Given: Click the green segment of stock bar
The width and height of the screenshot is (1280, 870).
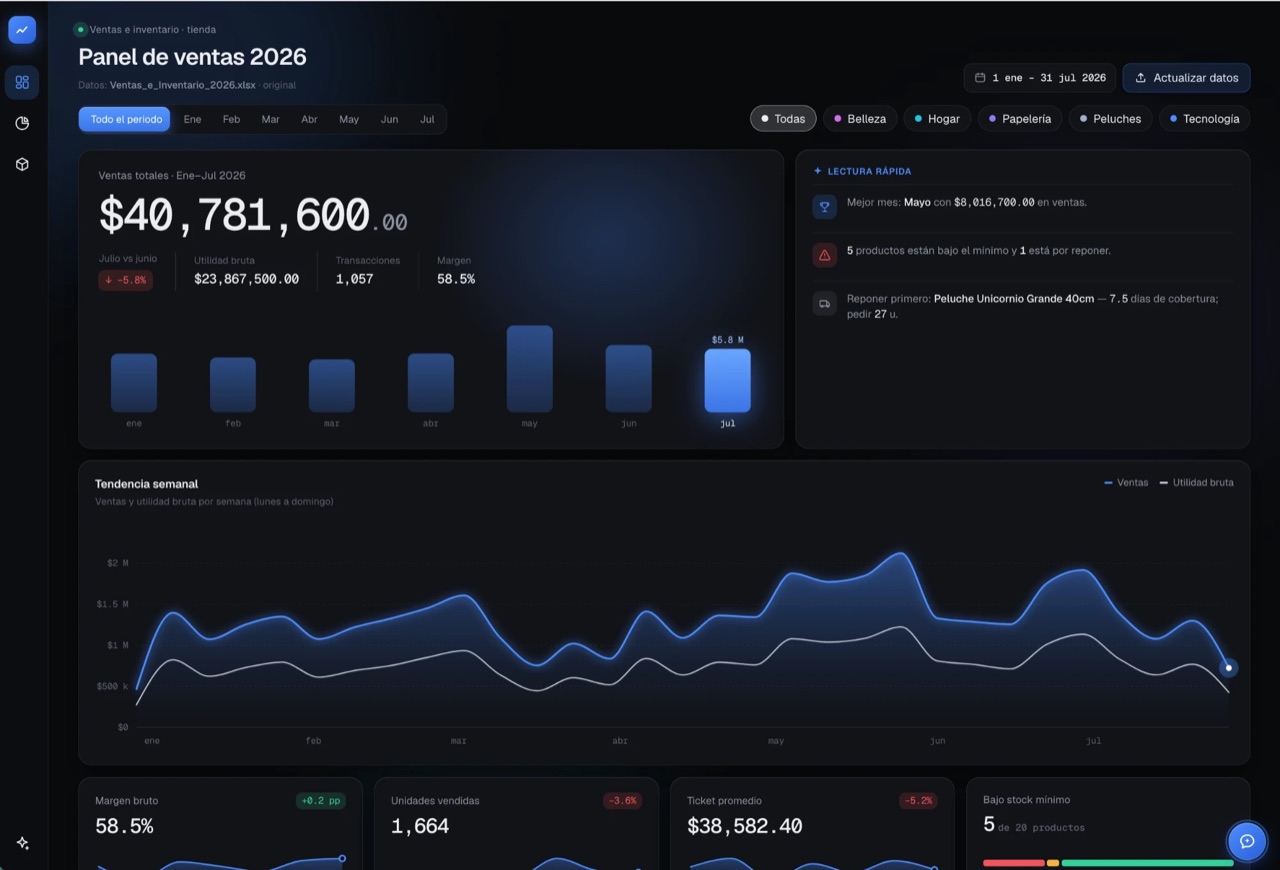Looking at the screenshot, I should pyautogui.click(x=1148, y=862).
